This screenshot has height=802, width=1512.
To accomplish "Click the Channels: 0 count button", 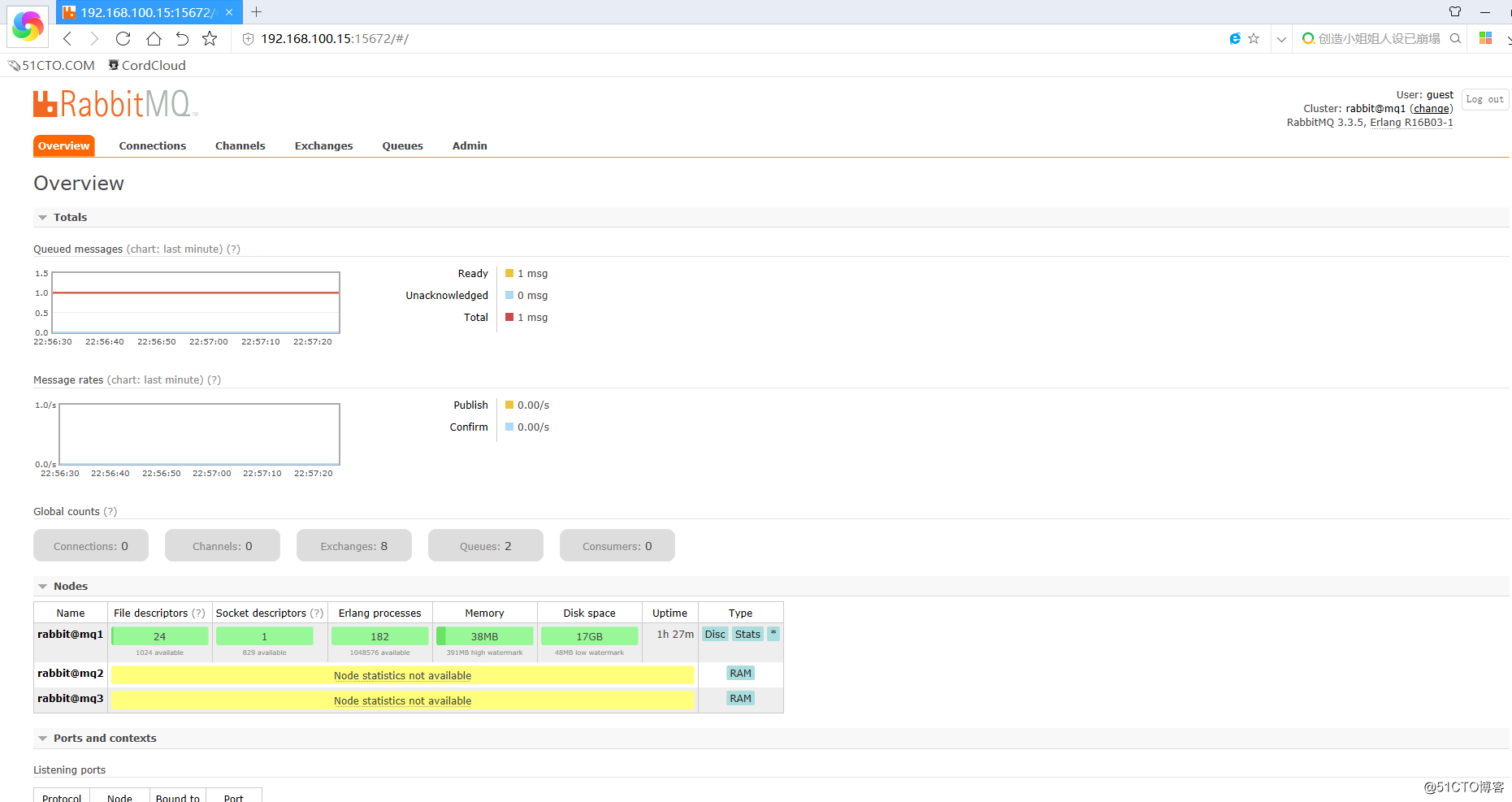I will point(223,545).
